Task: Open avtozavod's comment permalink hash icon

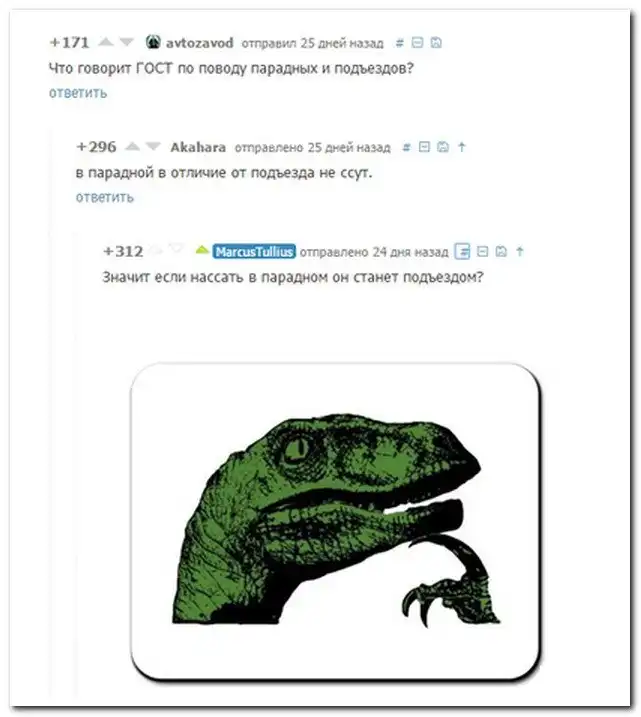Action: coord(400,43)
